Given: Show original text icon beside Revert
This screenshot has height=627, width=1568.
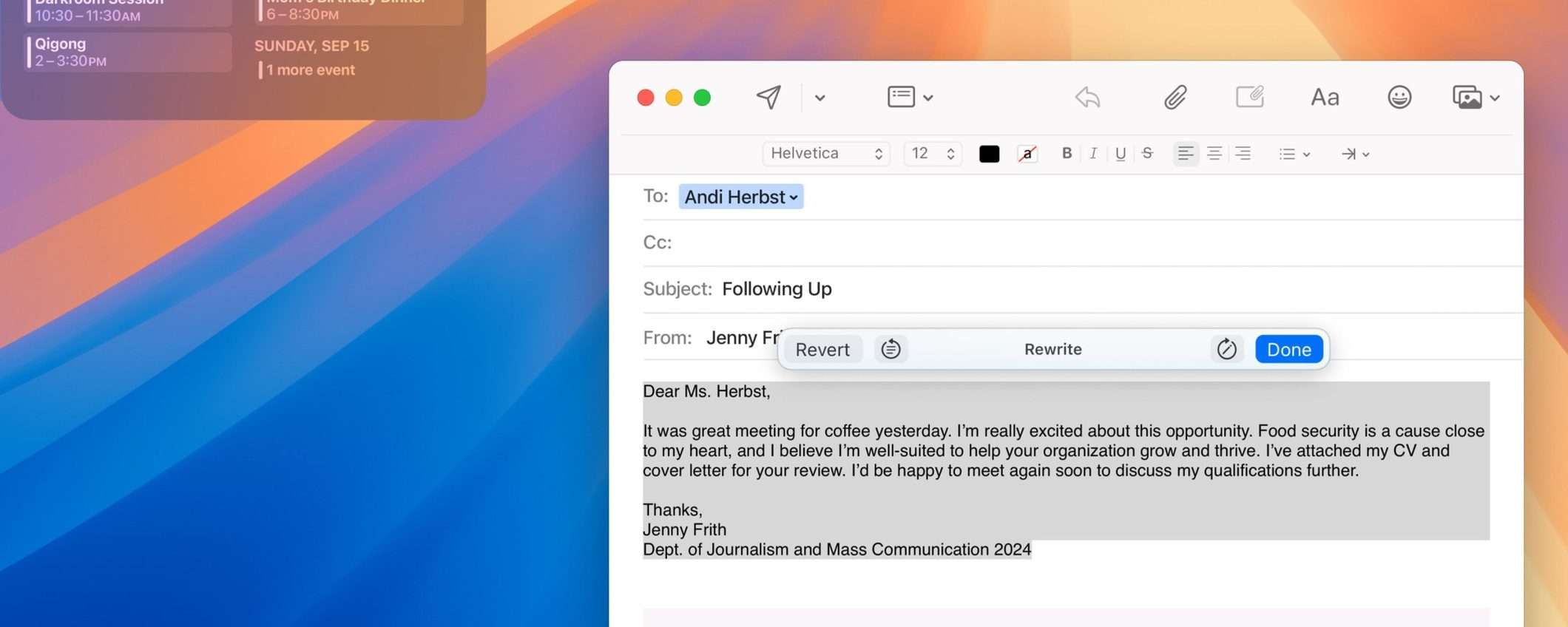Looking at the screenshot, I should 891,349.
